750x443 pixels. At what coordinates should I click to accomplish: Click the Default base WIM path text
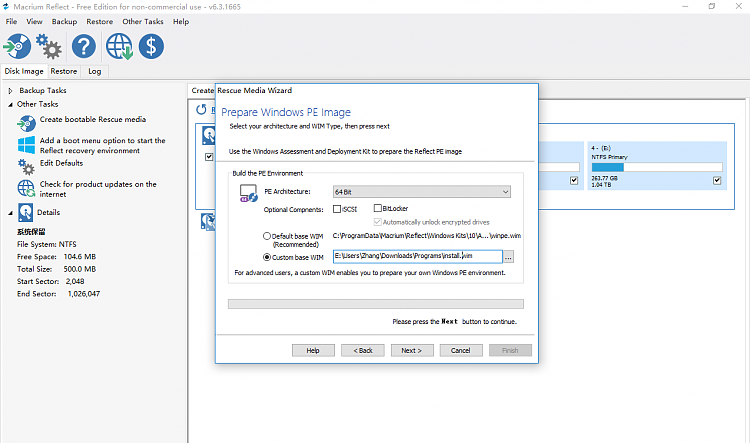(x=427, y=235)
